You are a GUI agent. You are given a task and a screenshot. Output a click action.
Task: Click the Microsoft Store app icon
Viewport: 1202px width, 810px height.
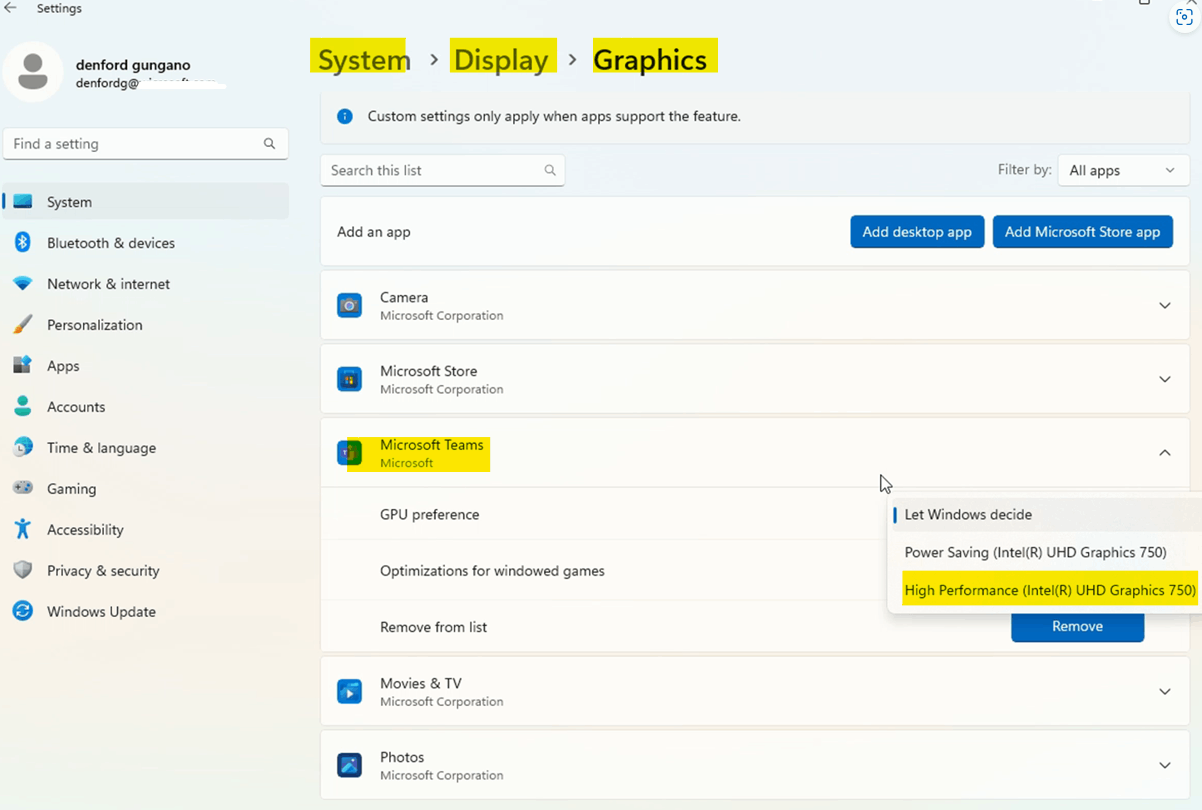click(349, 379)
